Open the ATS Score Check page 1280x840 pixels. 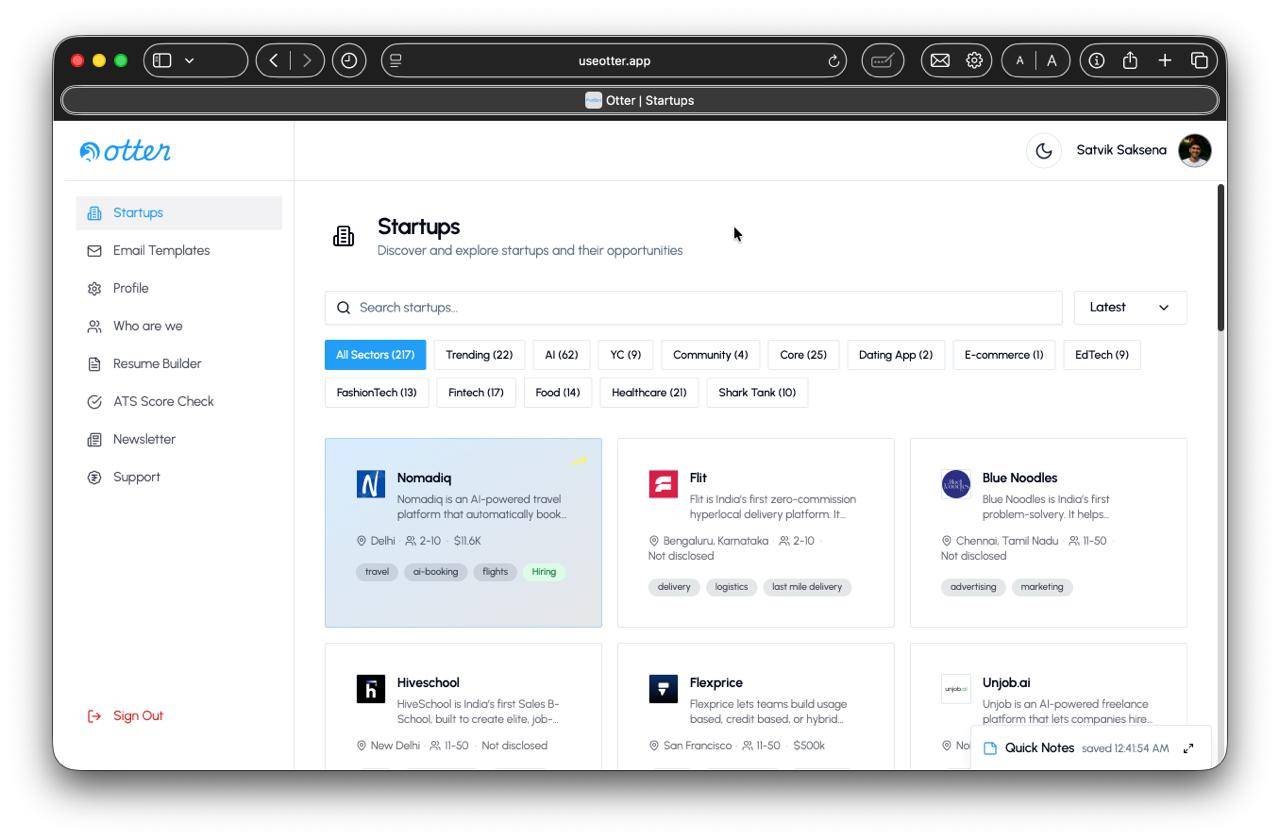(x=163, y=402)
